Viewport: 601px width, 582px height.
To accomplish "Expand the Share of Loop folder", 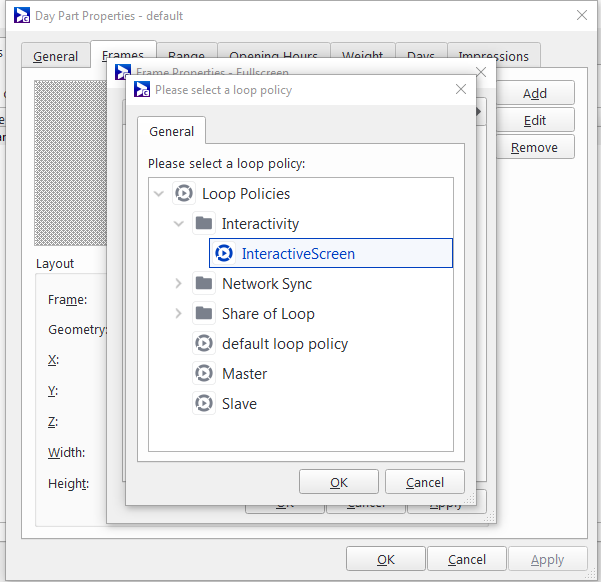I will point(179,314).
